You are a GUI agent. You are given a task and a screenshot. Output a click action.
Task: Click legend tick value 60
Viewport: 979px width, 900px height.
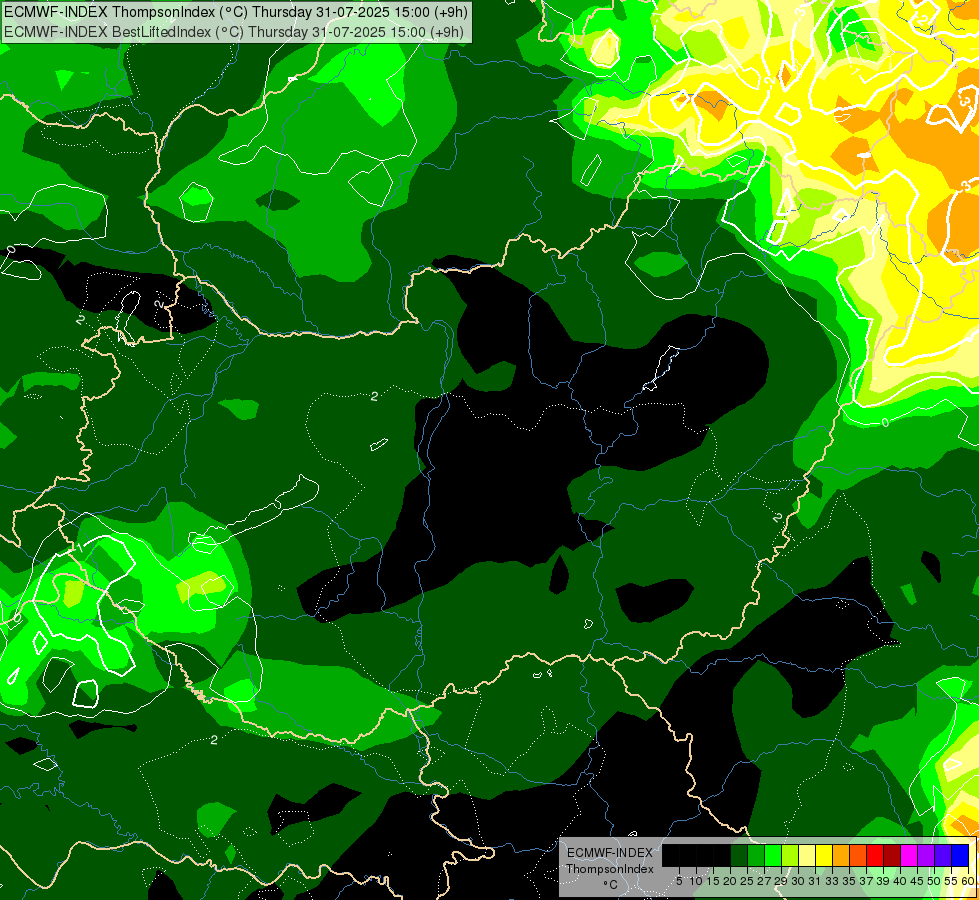pos(968,881)
